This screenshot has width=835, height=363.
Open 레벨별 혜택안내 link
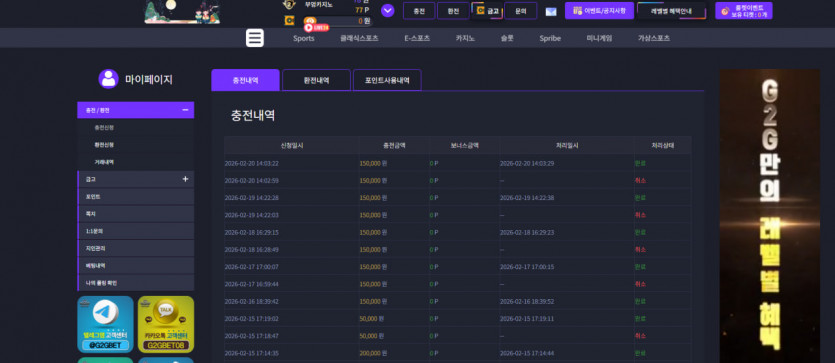pos(671,11)
